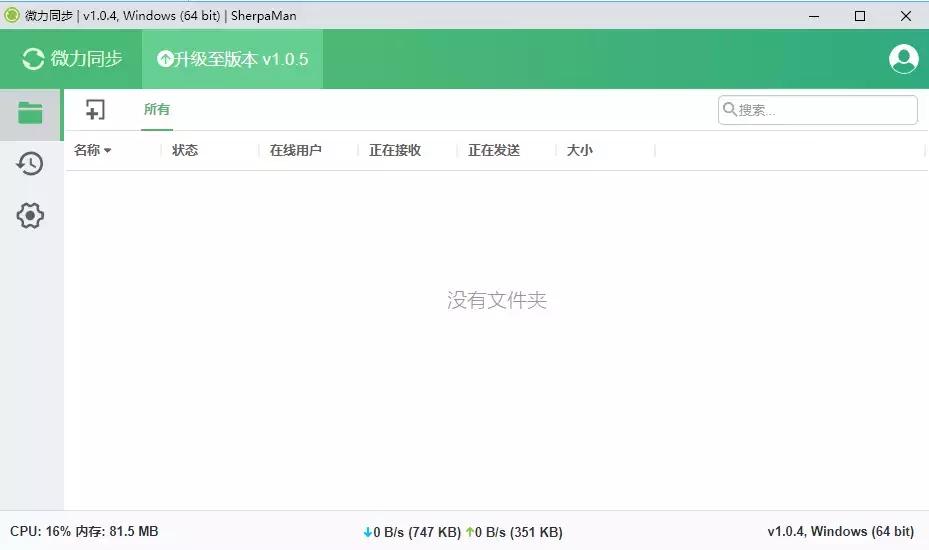Maximize the 微力同步 window
Image resolution: width=929 pixels, height=550 pixels.
point(860,16)
